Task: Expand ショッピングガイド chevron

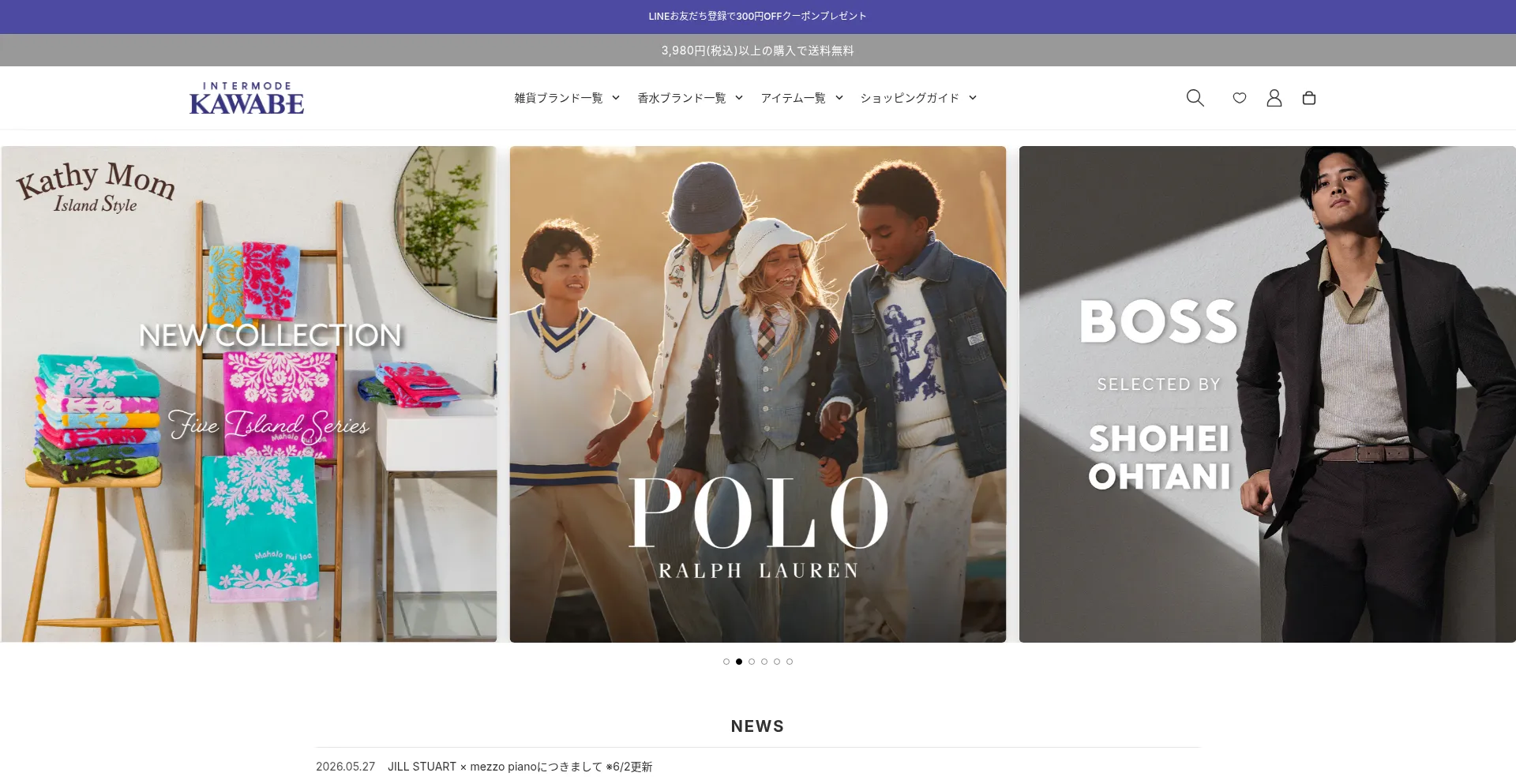Action: 973,98
